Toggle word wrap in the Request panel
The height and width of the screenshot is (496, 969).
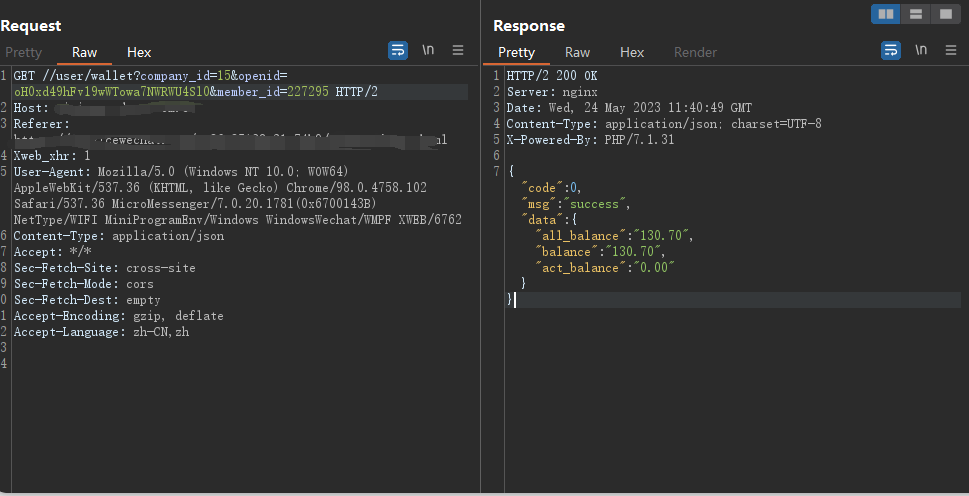pyautogui.click(x=398, y=50)
